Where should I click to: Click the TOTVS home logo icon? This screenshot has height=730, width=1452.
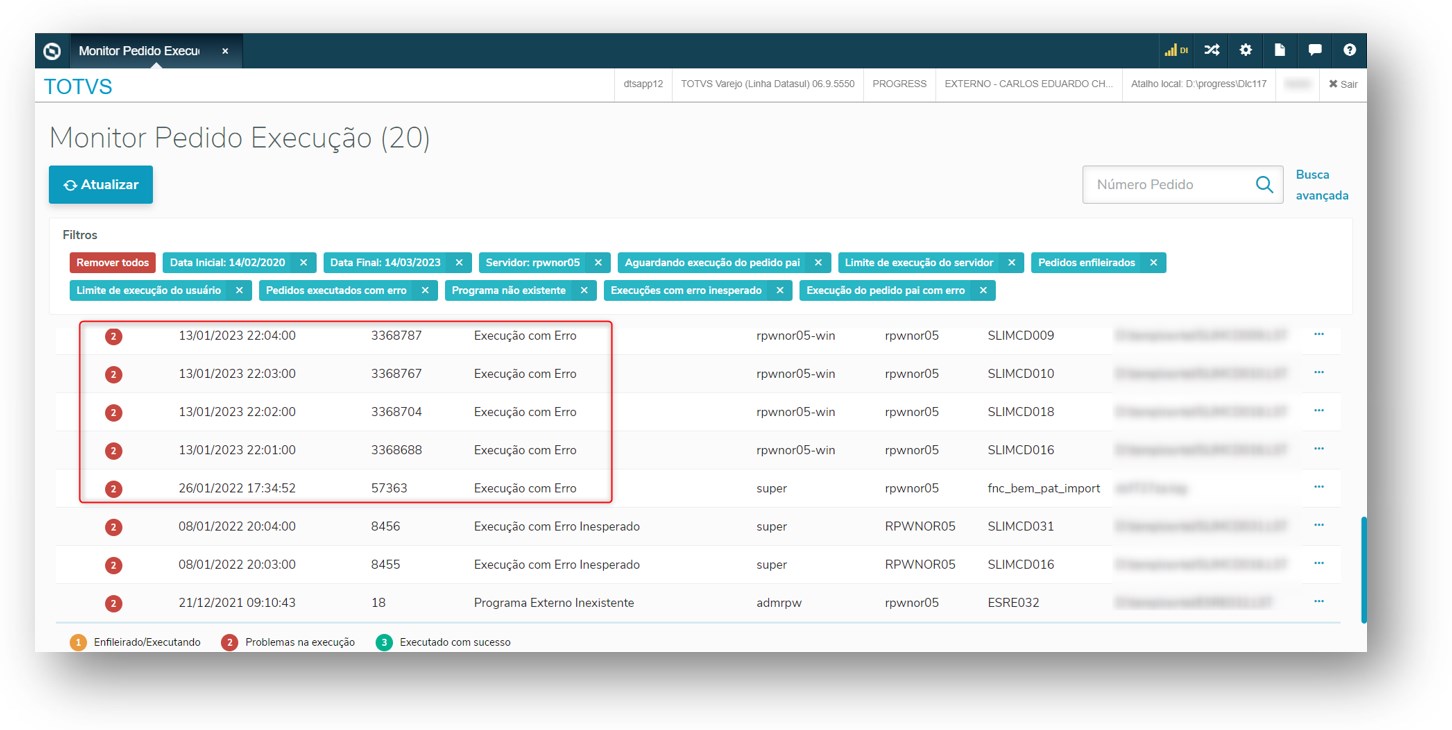53,51
